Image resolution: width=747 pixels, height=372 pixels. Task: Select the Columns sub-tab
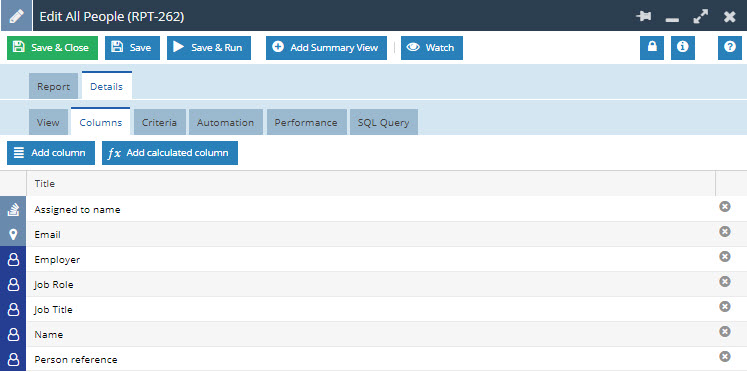click(101, 122)
